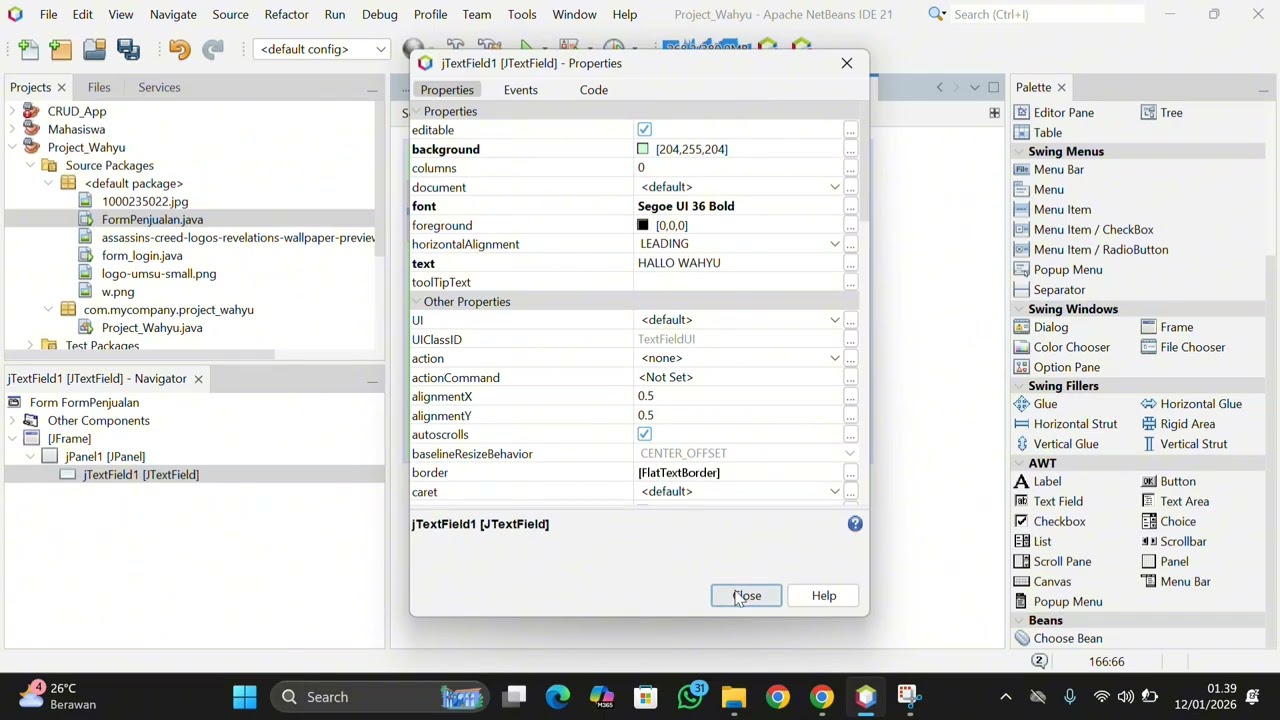The image size is (1280, 720).
Task: Open the UI property dropdown
Action: pyautogui.click(x=835, y=320)
